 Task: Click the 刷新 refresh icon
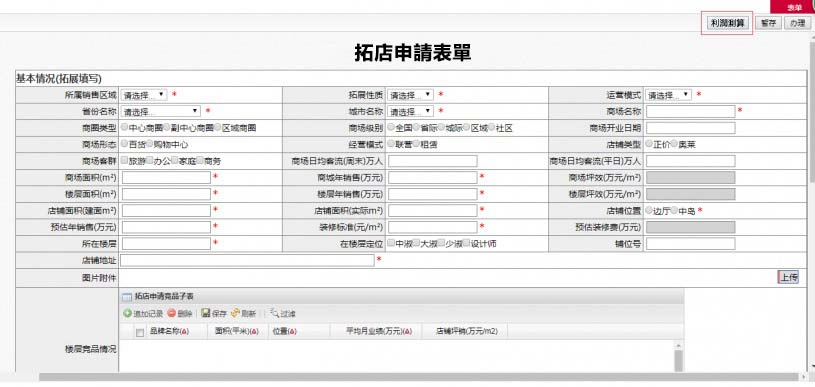tap(235, 313)
